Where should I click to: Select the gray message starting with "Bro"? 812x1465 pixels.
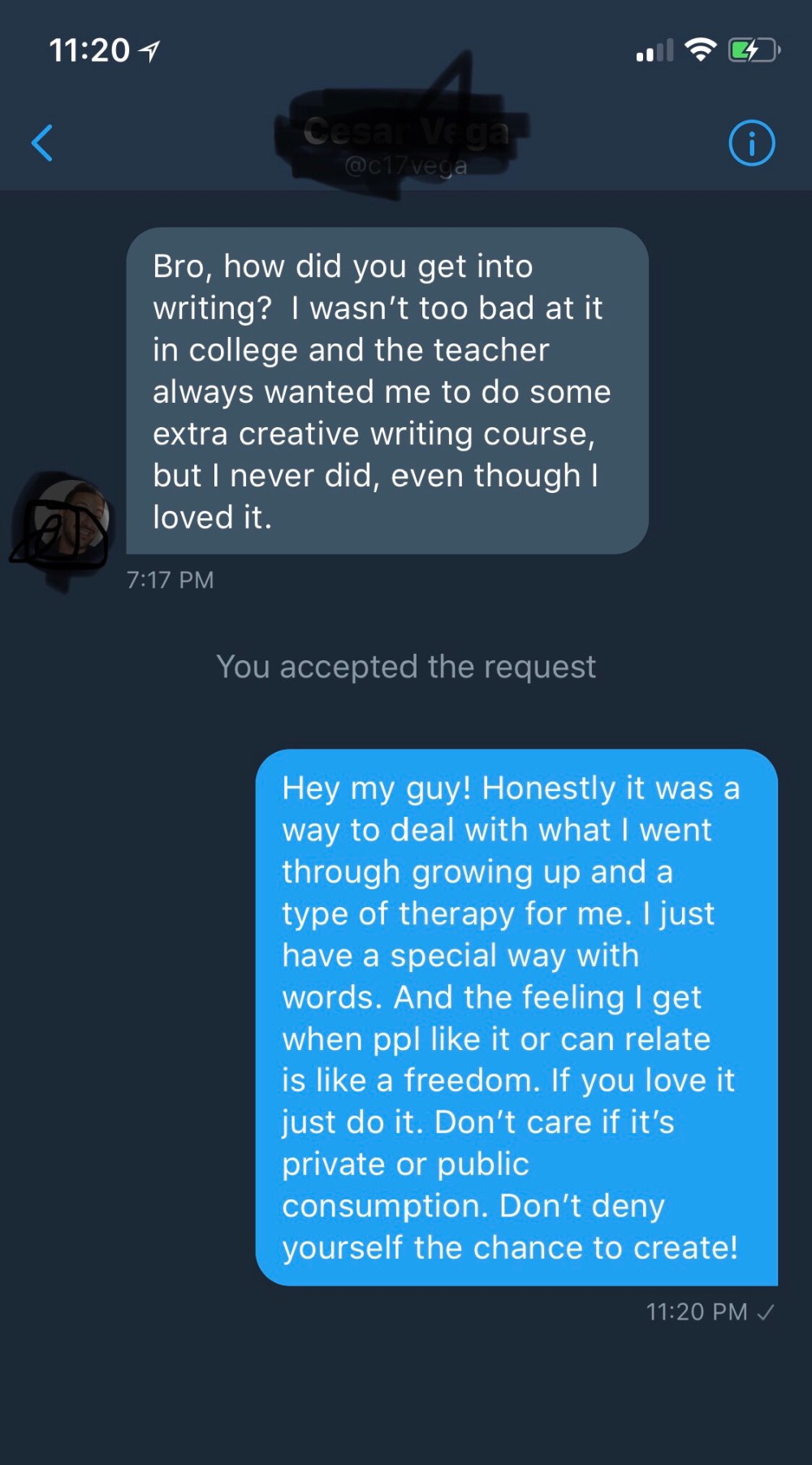pos(387,391)
